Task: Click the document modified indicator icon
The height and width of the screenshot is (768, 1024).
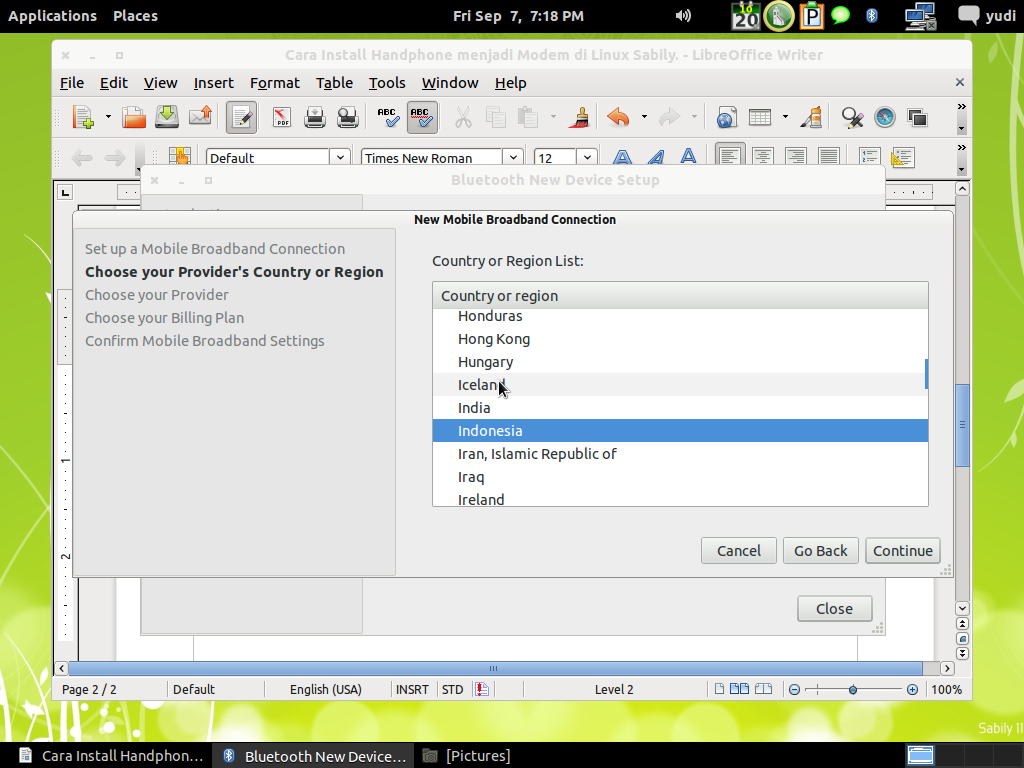Action: pos(481,690)
